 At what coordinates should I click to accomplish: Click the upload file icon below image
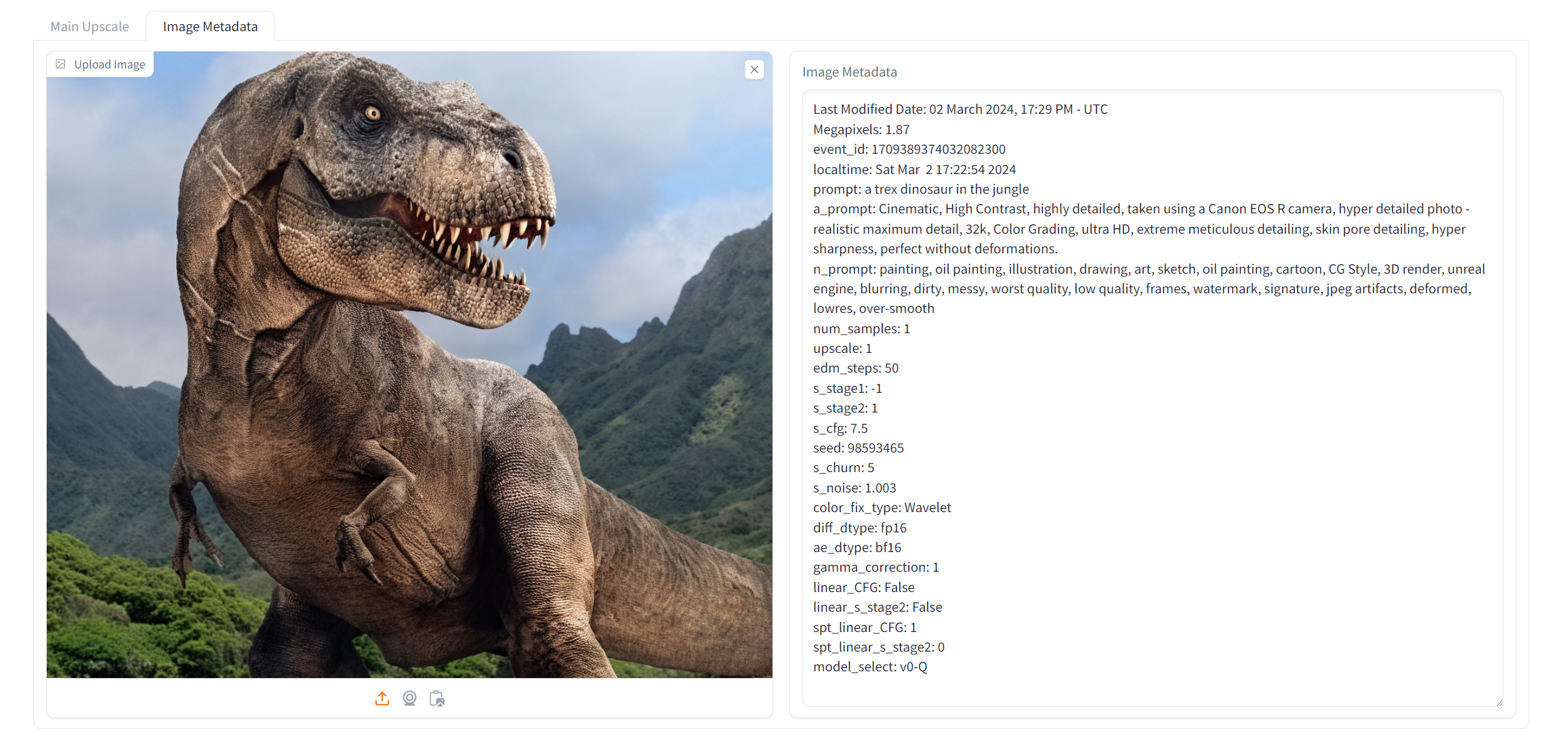pos(382,698)
